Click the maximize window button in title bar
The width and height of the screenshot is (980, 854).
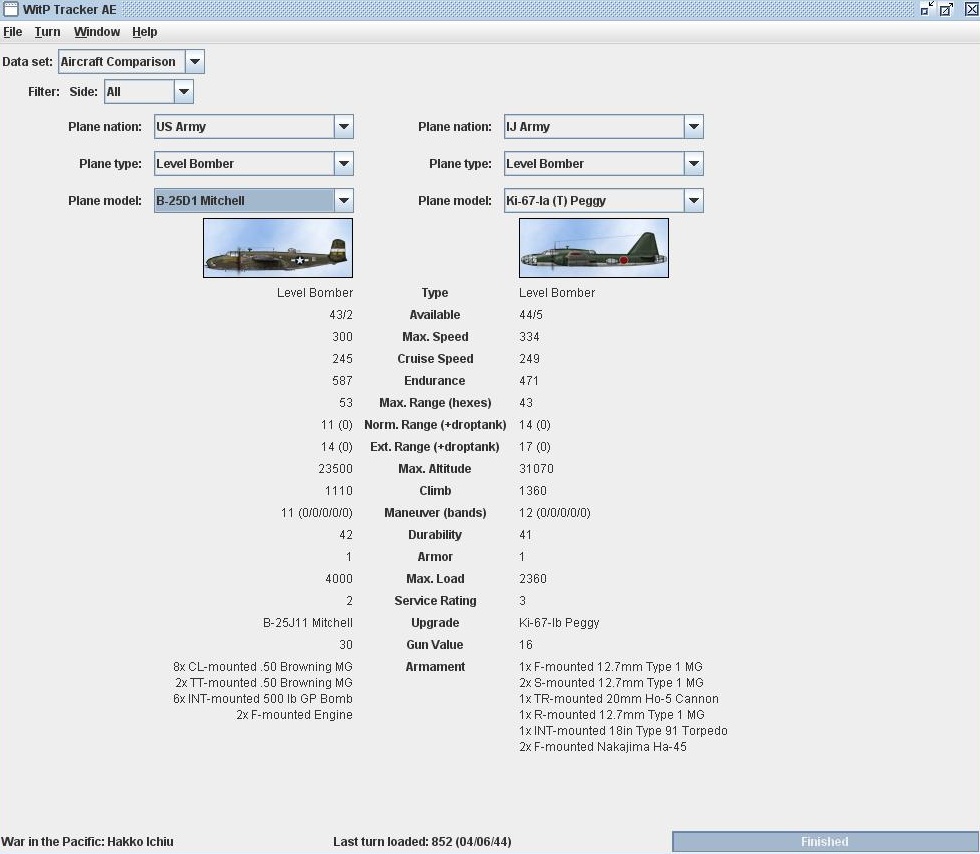pyautogui.click(x=946, y=9)
